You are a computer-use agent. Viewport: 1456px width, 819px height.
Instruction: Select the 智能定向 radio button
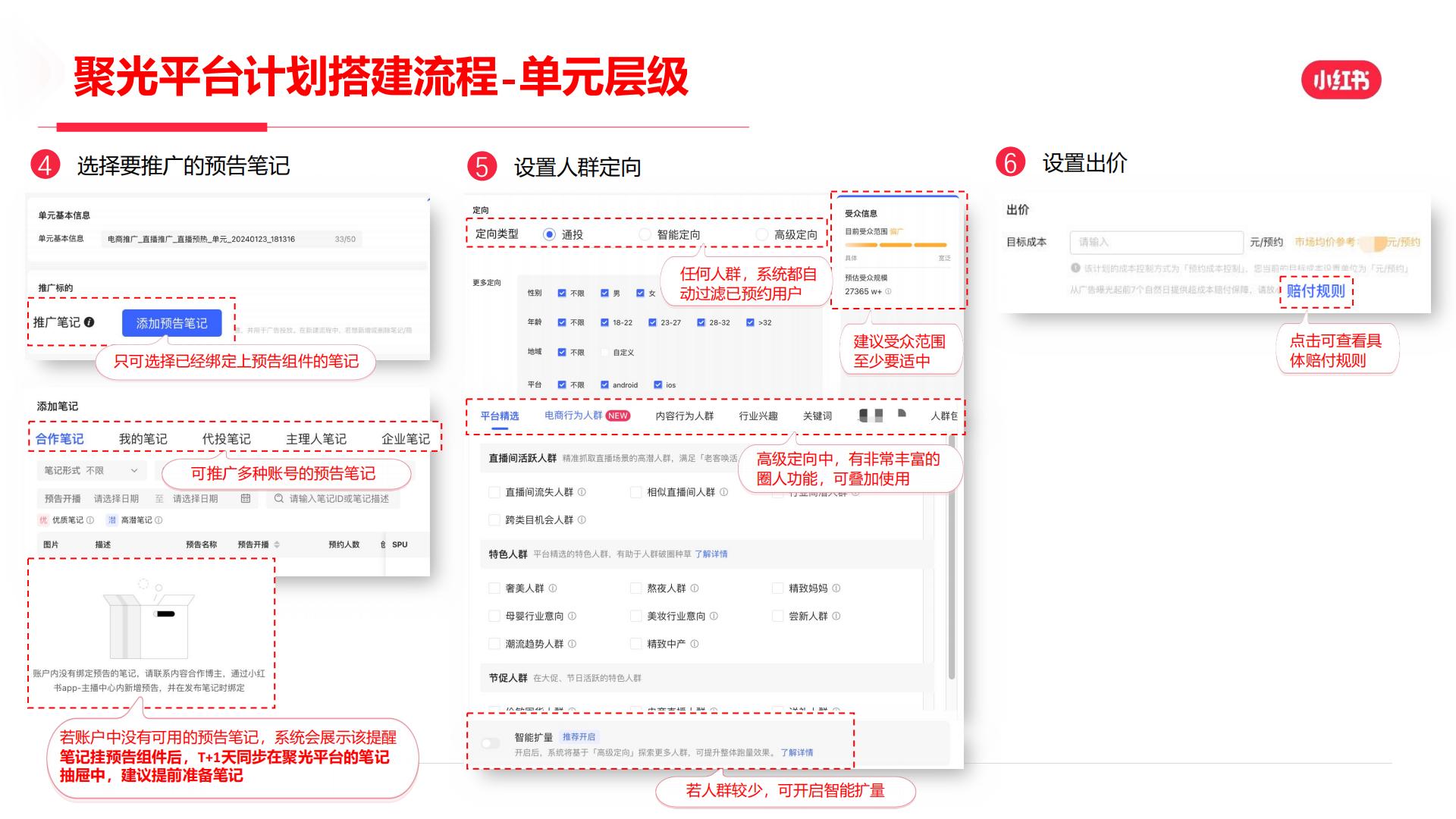click(645, 234)
